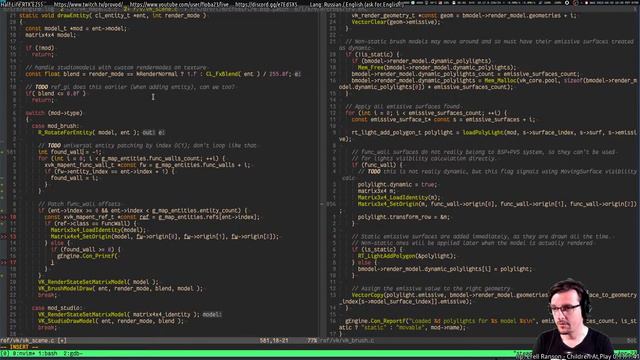Screen dimensions: 640x360
Task: Place cursor on VK_StudioDrawModel line
Action: pyautogui.click(x=111, y=321)
